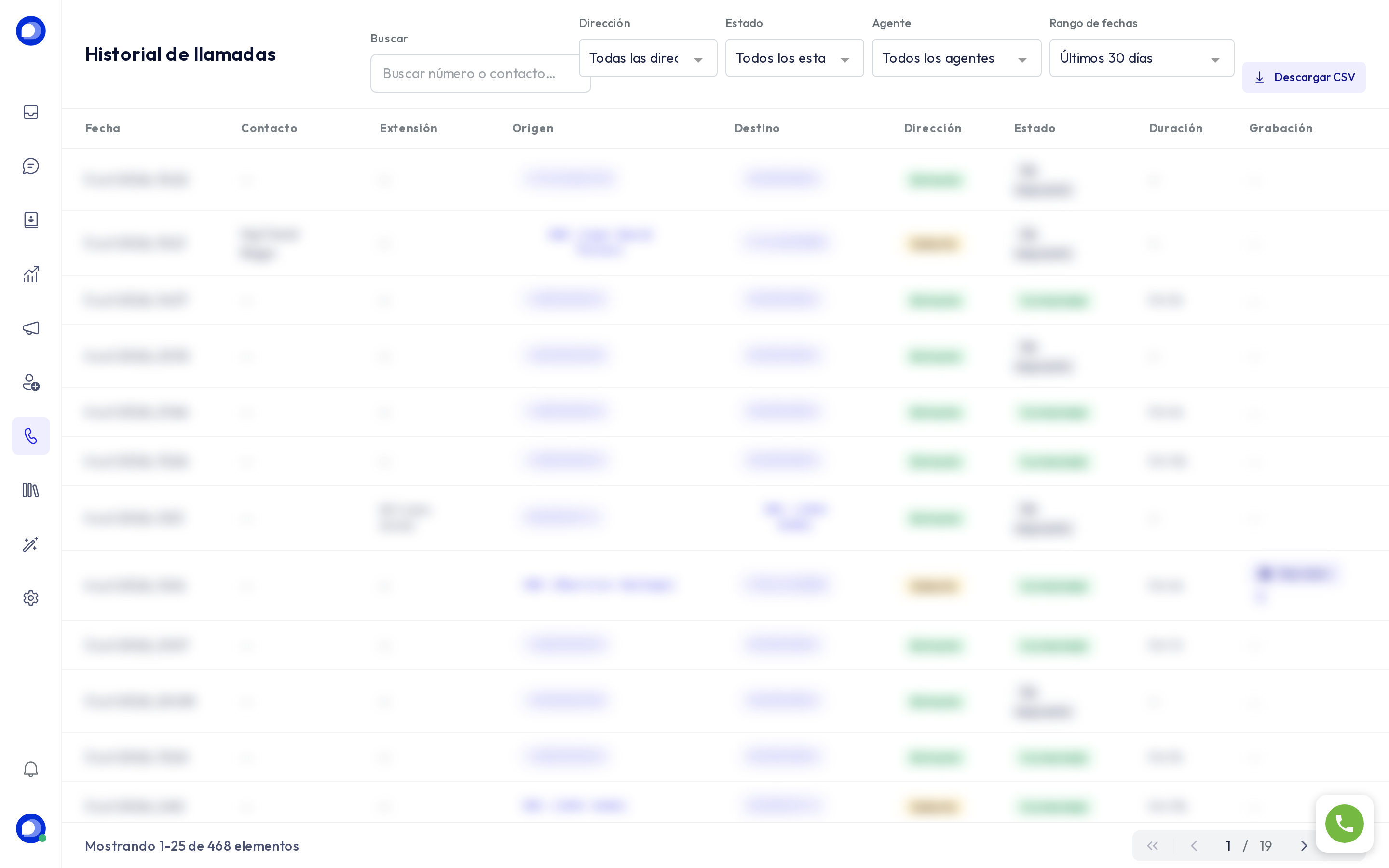Open the contacts book sidebar icon
Screen dimensions: 1389x868
[x=30, y=220]
